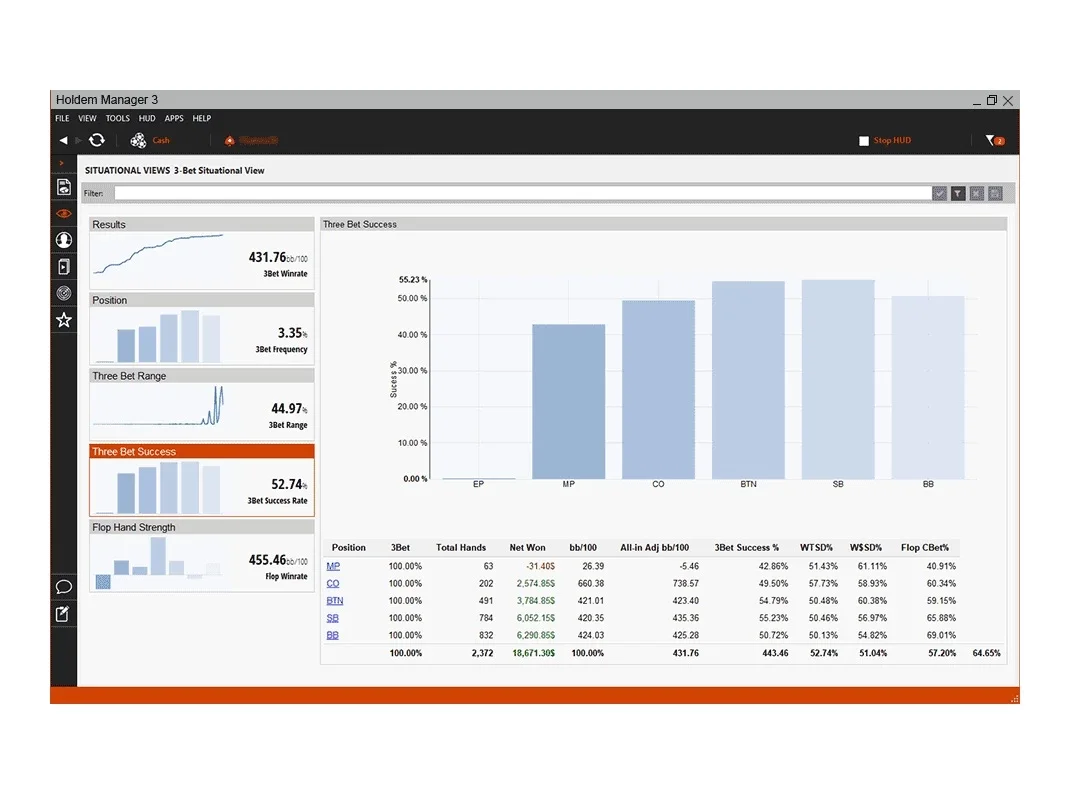Click the BTN bar in the chart
Screen dimensions: 1069x793
point(749,380)
